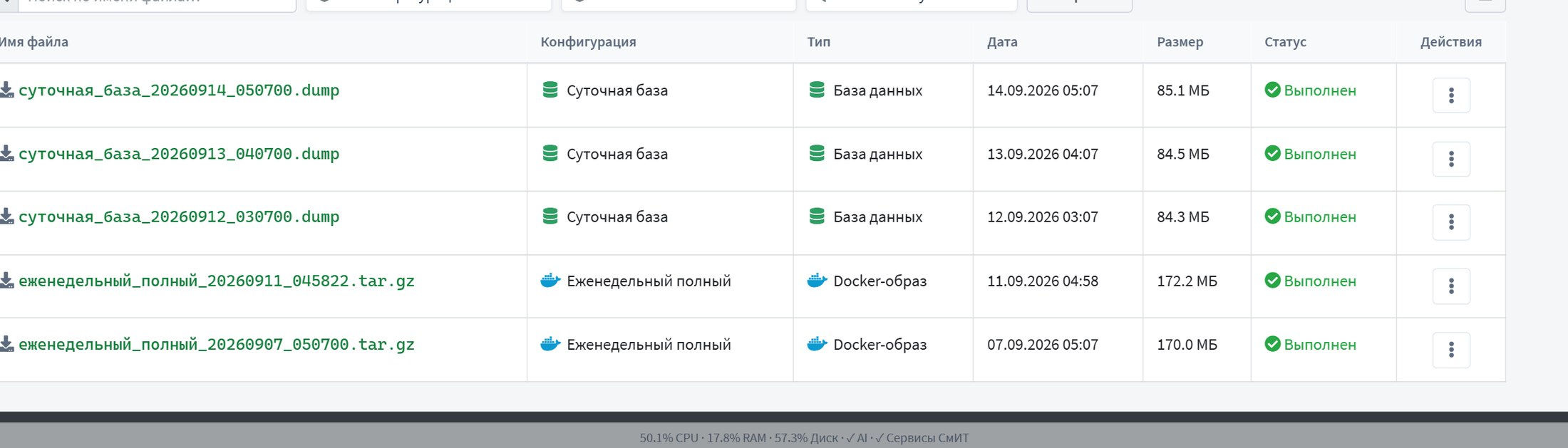1568x448 pixels.
Task: Open three-dot menu for суточная_база_20260912_030700.dump
Action: click(1451, 222)
